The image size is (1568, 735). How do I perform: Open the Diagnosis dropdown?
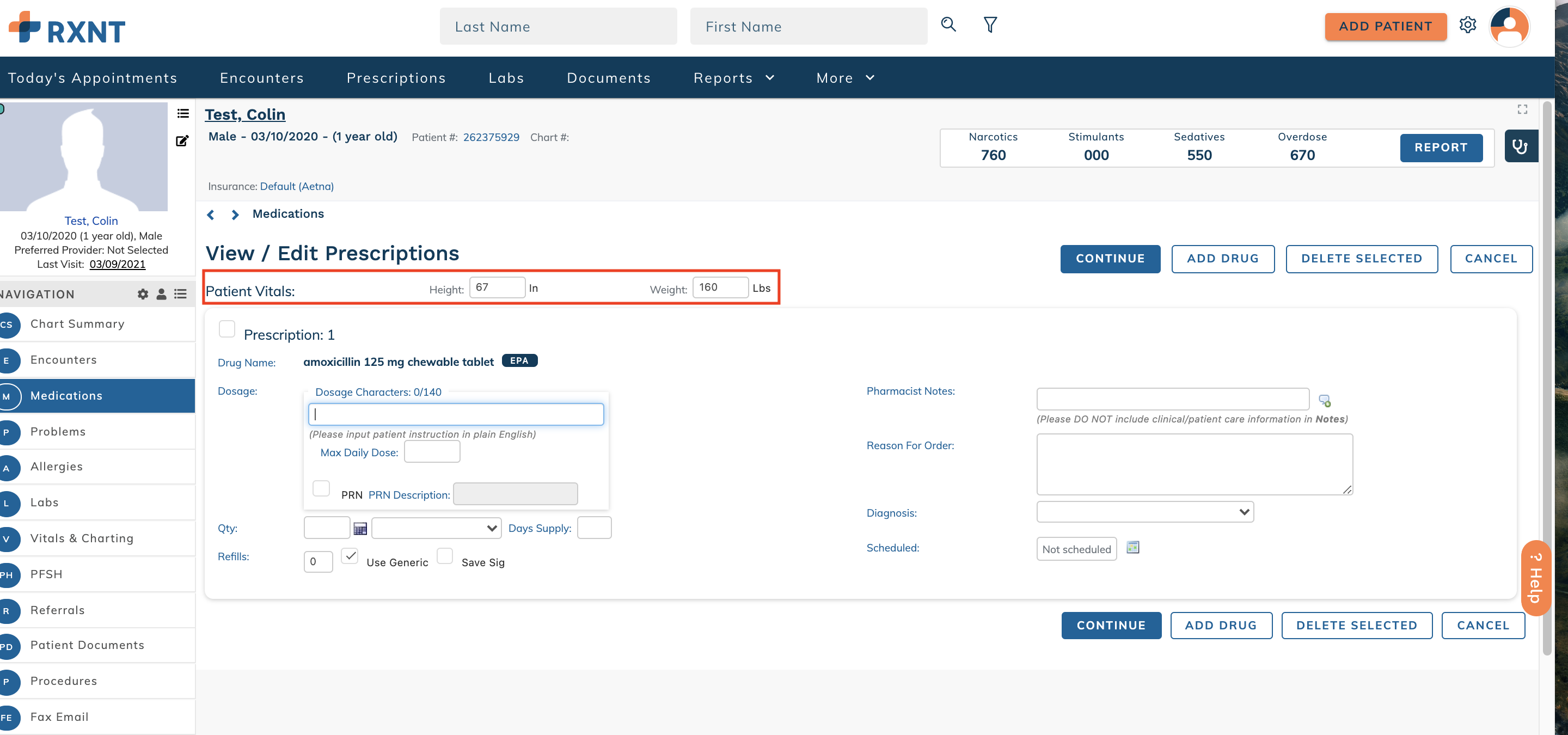coord(1144,512)
